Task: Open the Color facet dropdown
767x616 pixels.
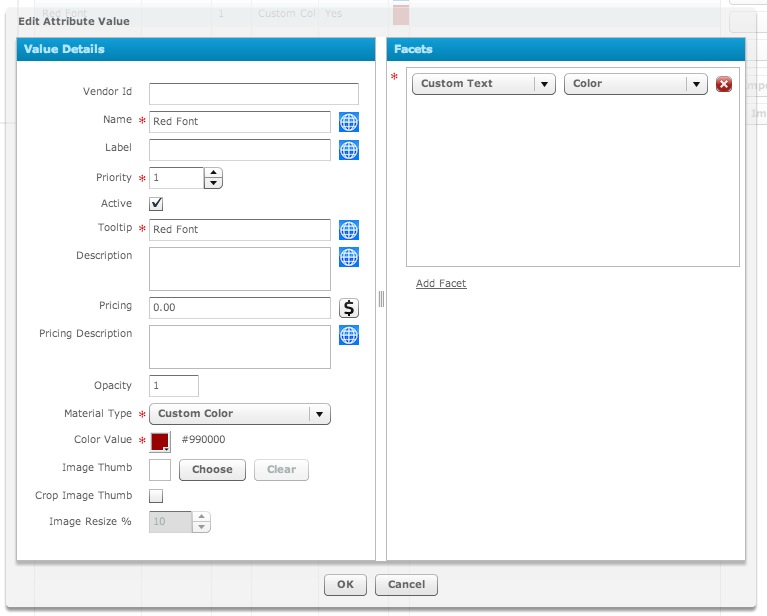Action: click(x=635, y=84)
